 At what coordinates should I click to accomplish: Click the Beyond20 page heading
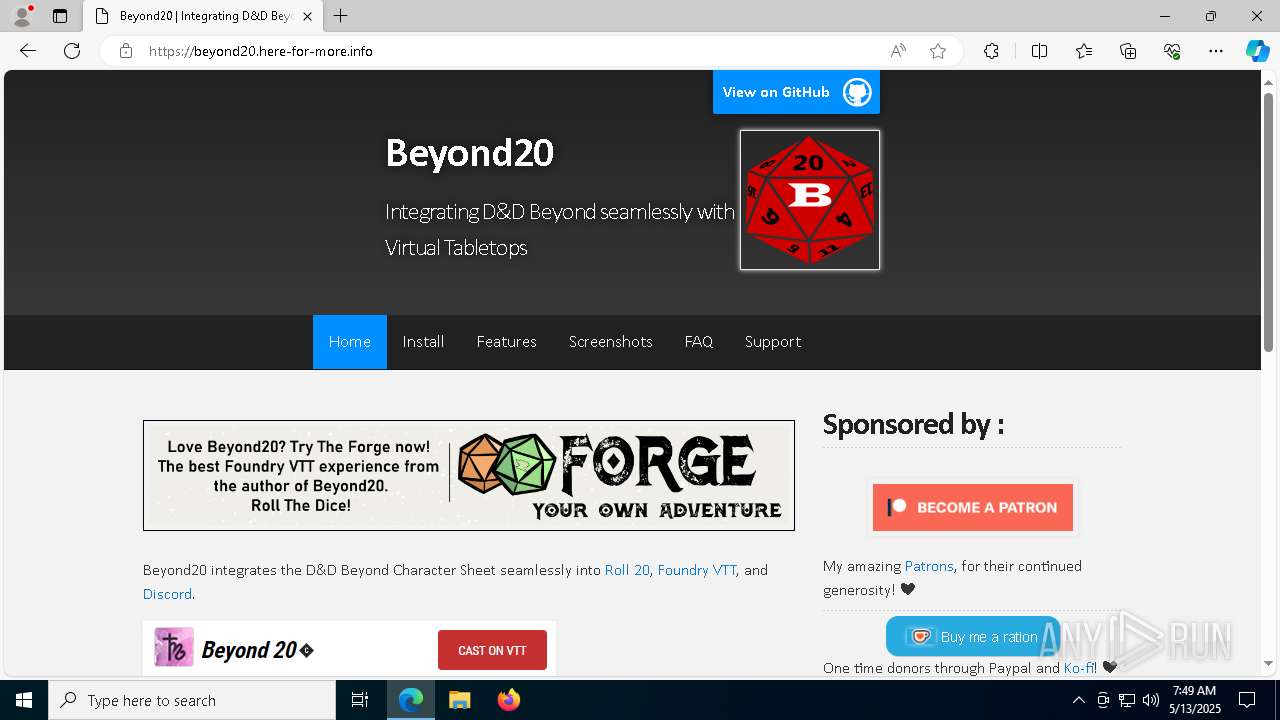469,152
